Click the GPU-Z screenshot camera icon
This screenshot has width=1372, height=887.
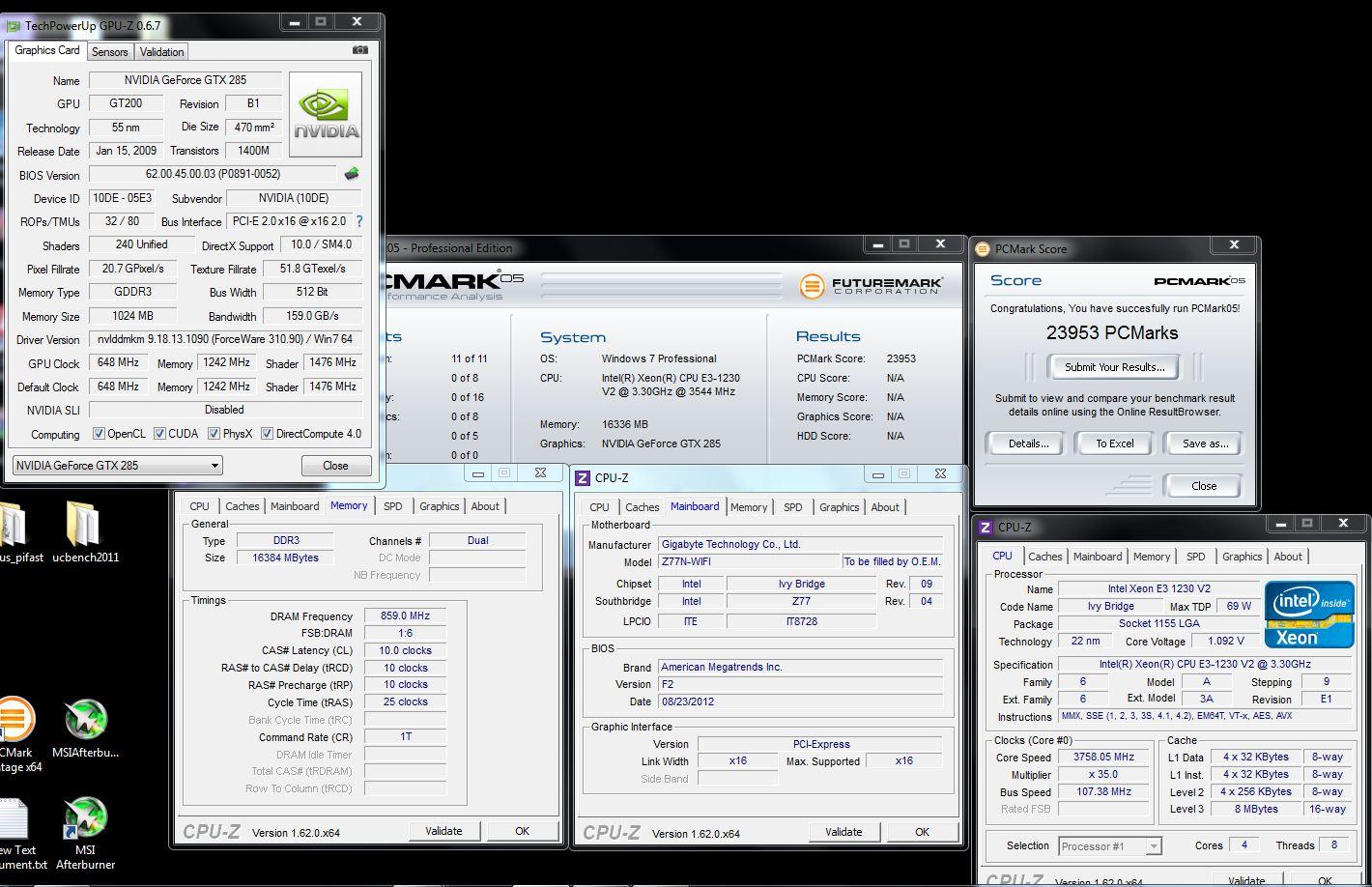click(x=359, y=50)
